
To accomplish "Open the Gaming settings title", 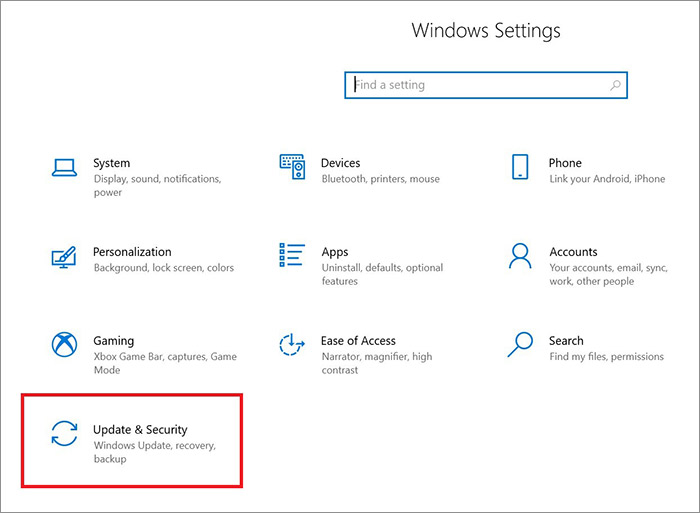I will (113, 341).
